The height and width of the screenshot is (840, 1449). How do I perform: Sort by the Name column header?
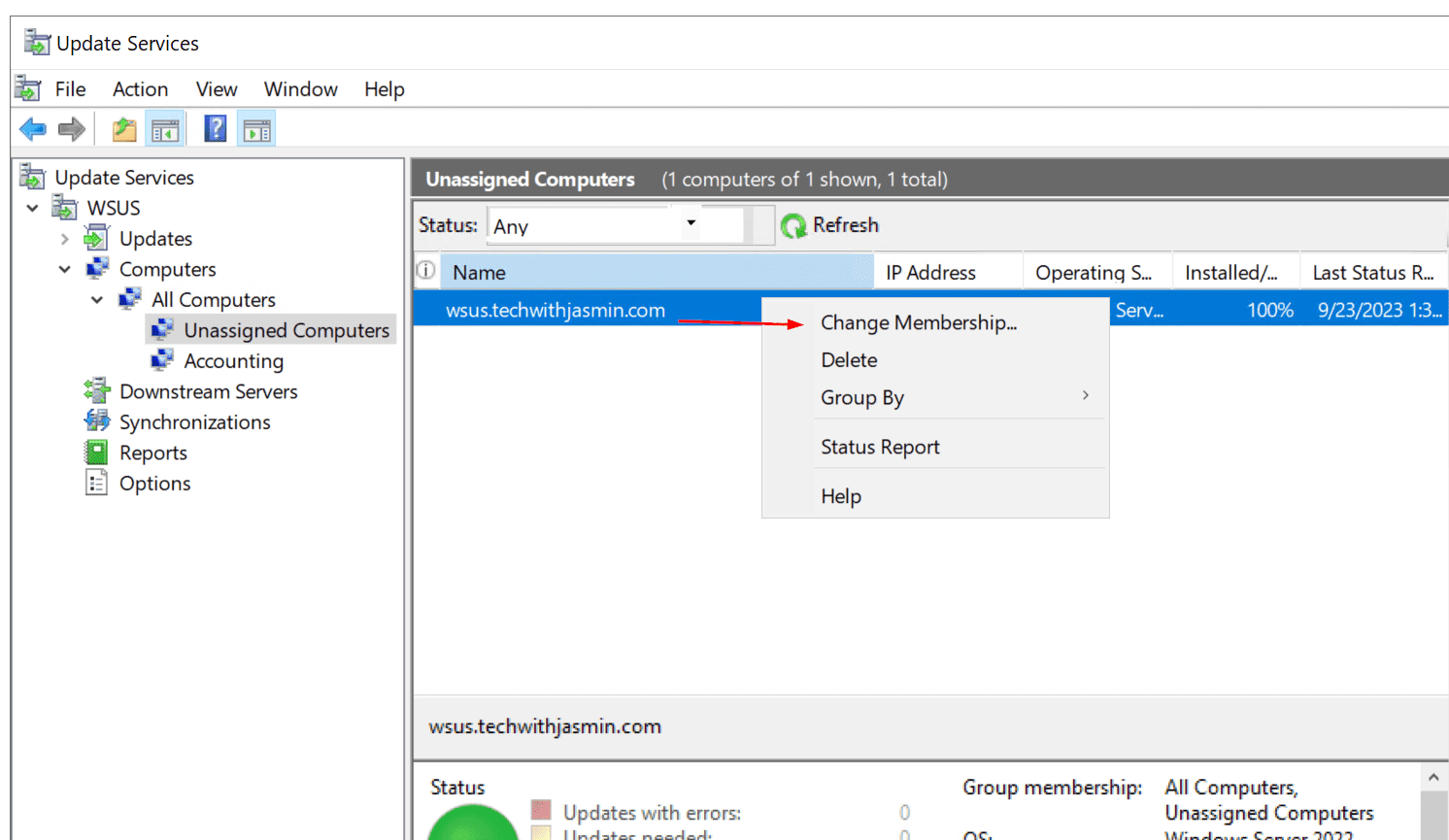click(x=657, y=272)
